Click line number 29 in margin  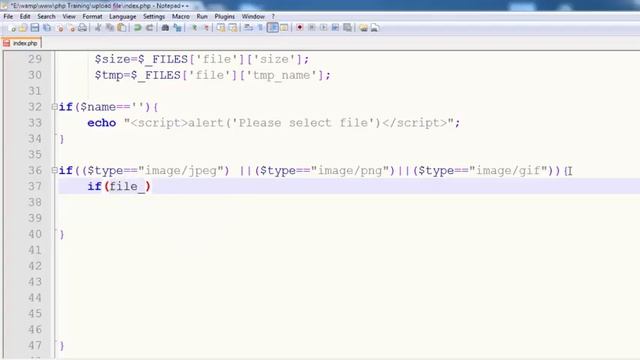tap(35, 59)
